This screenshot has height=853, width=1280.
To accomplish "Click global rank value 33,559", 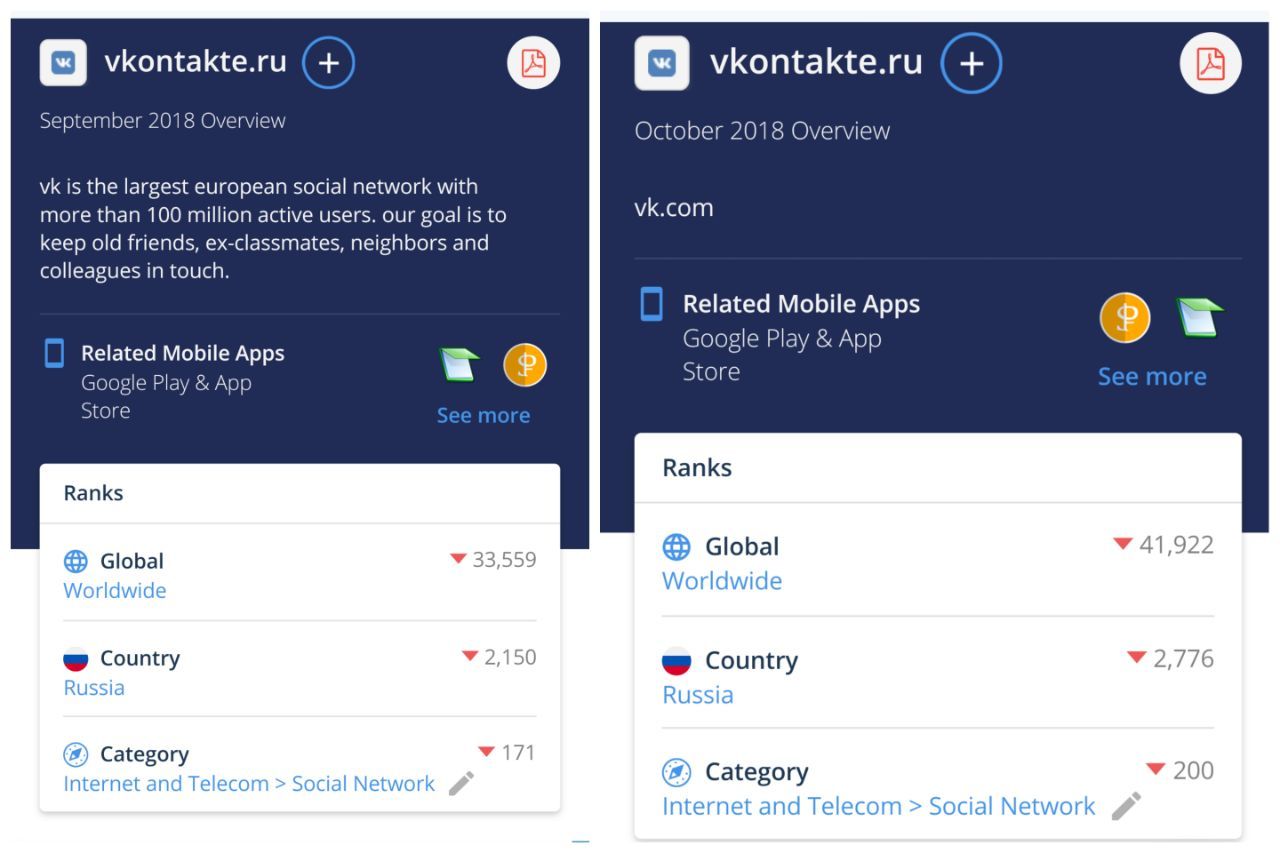I will point(505,560).
